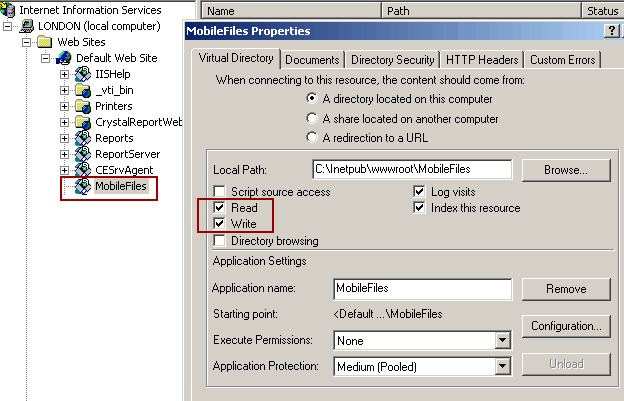Screen dimensions: 624x401
Task: Click the Internet Information Services root icon
Action: pyautogui.click(x=10, y=10)
